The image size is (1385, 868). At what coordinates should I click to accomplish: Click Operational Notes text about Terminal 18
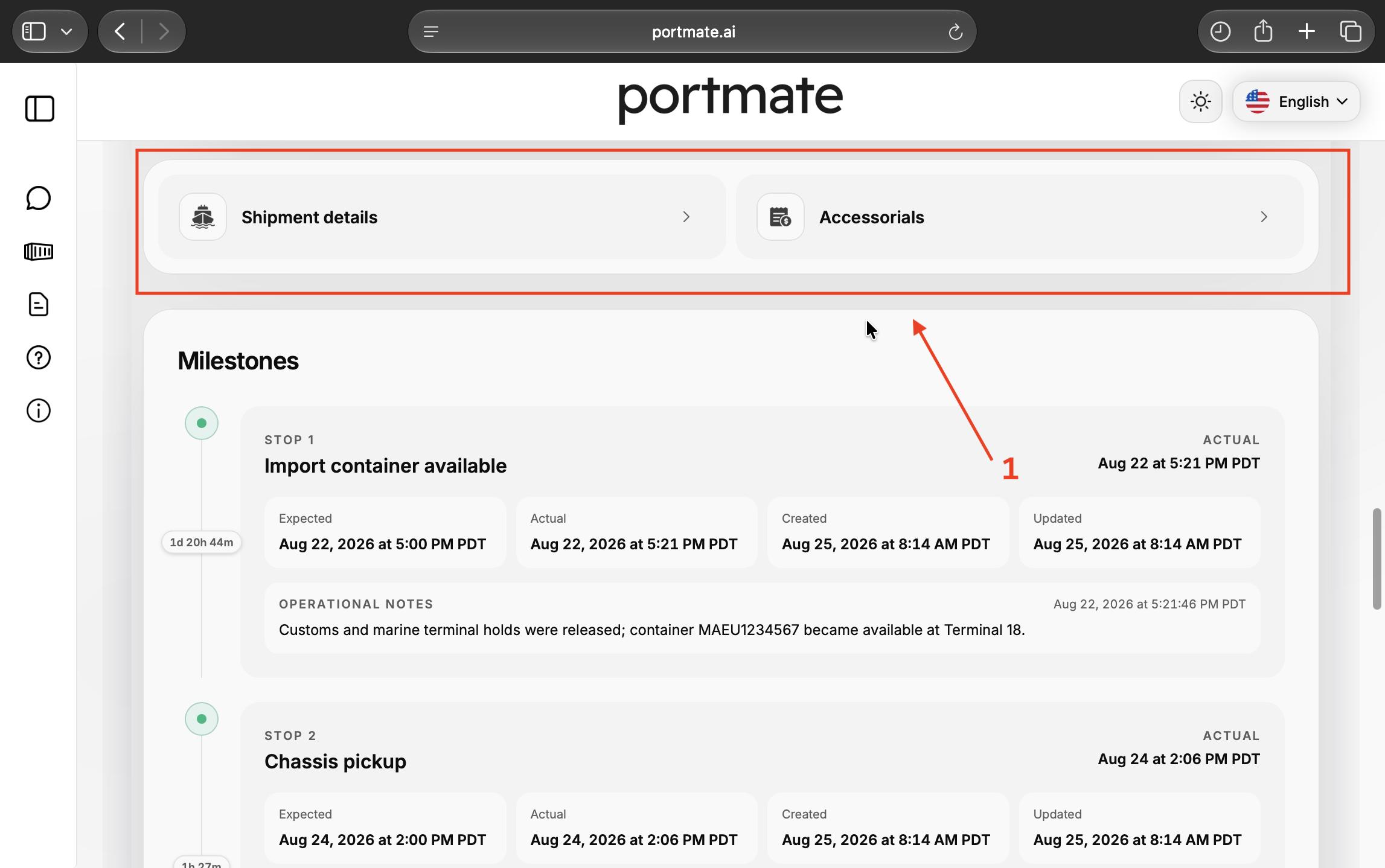(652, 630)
